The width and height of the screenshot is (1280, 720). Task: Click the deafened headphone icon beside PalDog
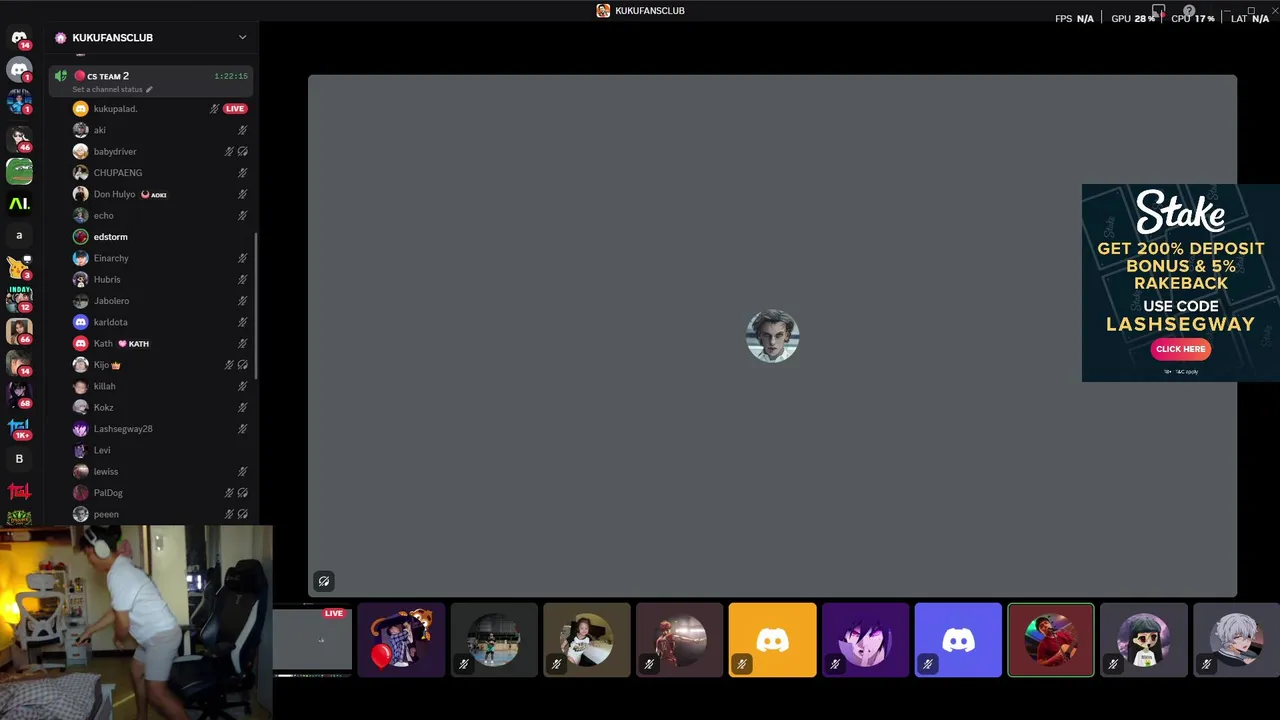pos(243,493)
